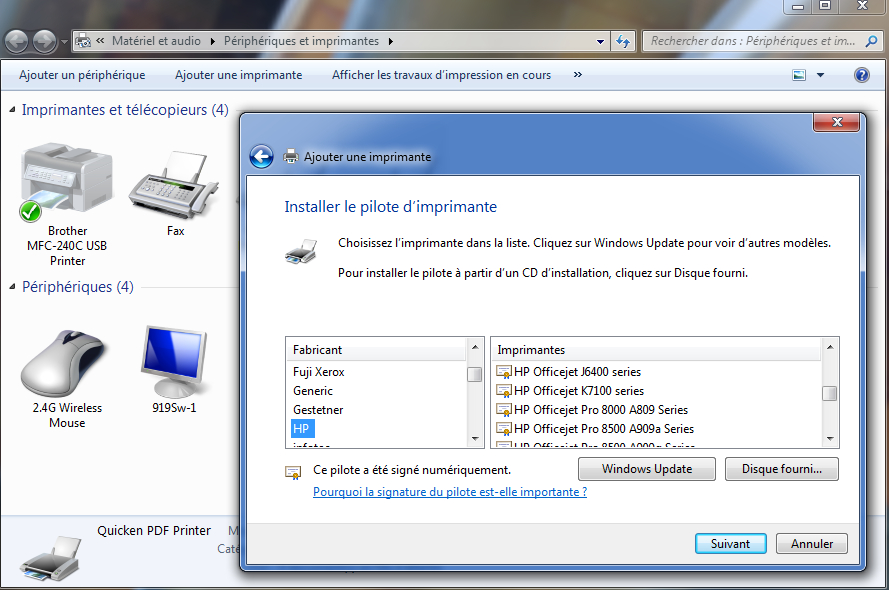Click Ajouter un périphérique toolbar command
The width and height of the screenshot is (889, 590).
click(x=82, y=75)
